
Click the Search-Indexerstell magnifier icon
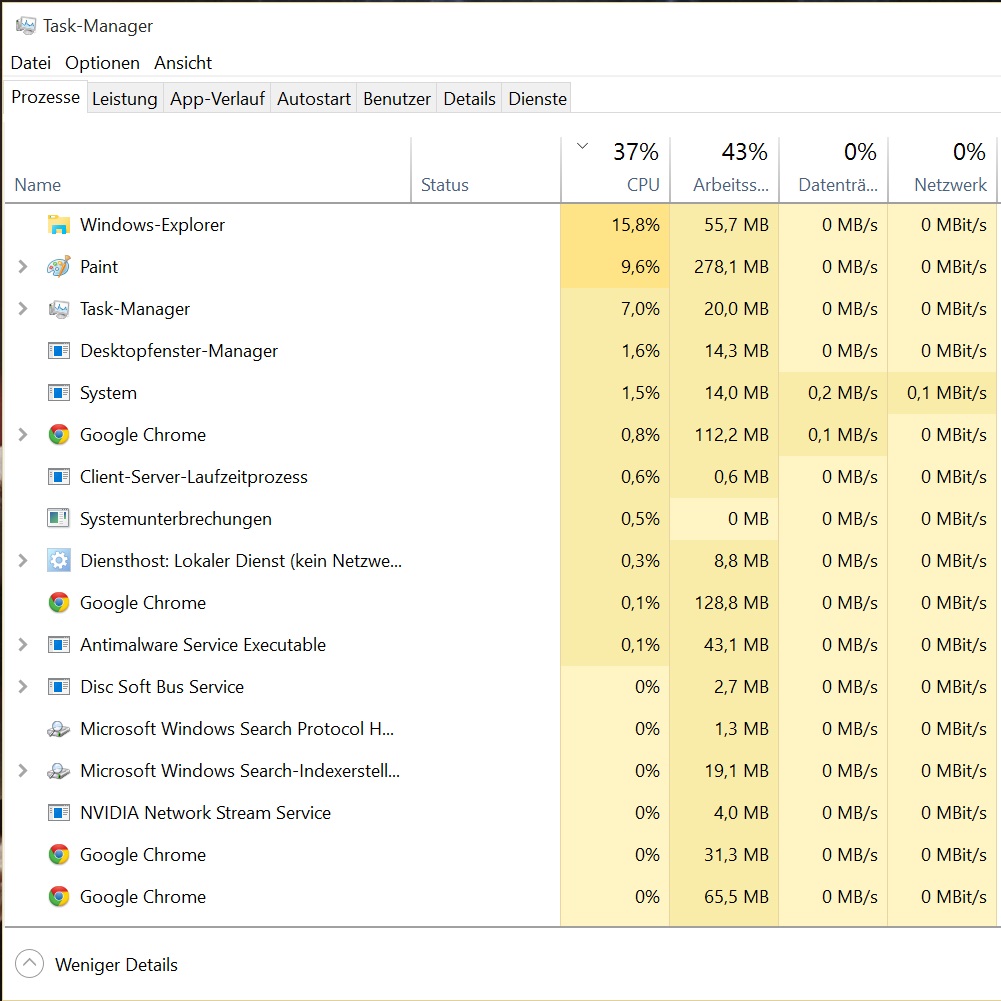tap(59, 771)
